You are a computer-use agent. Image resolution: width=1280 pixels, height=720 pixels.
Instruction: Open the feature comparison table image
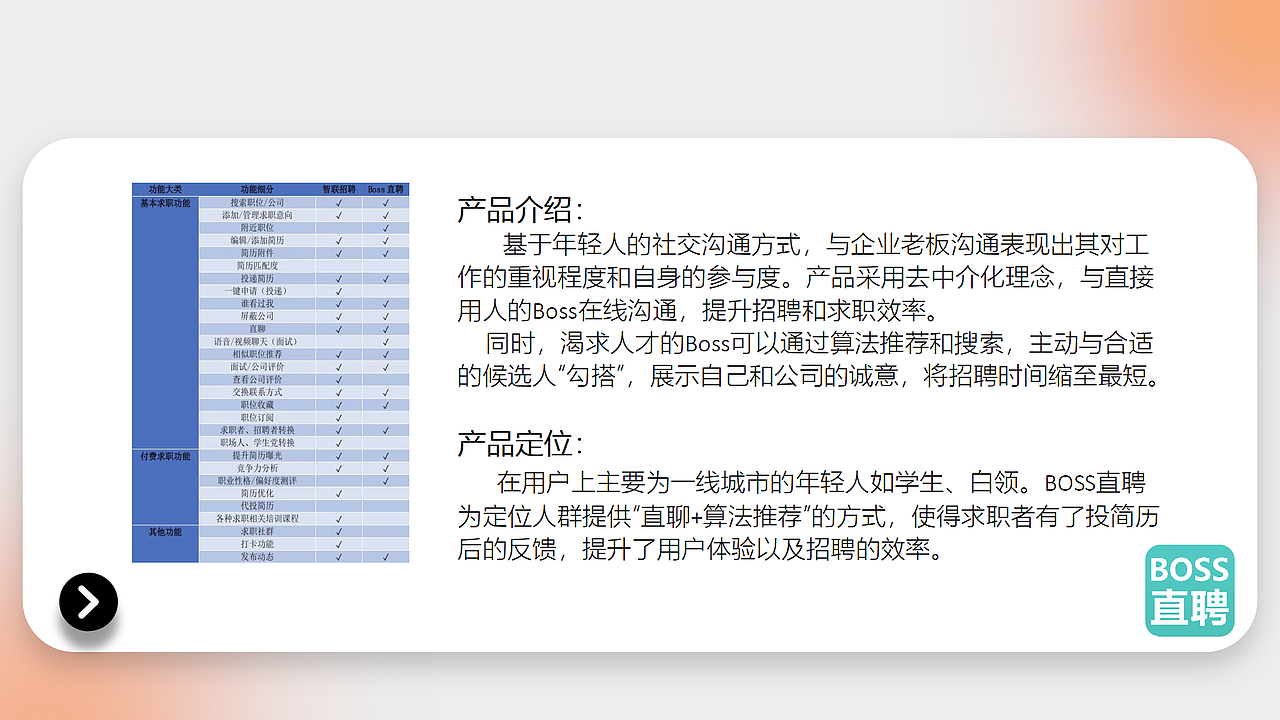point(270,373)
